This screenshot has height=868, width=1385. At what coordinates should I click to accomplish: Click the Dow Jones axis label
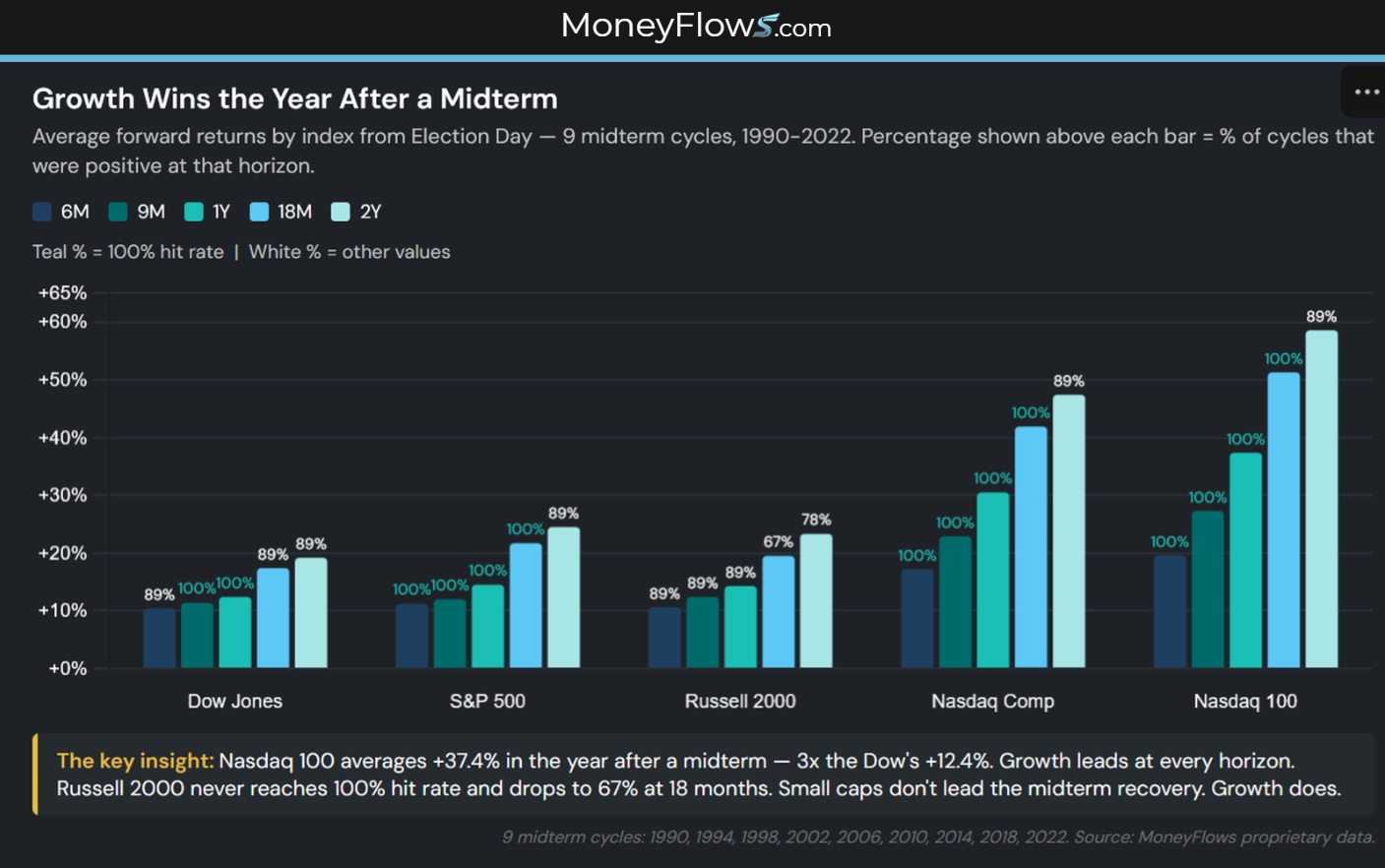(235, 702)
